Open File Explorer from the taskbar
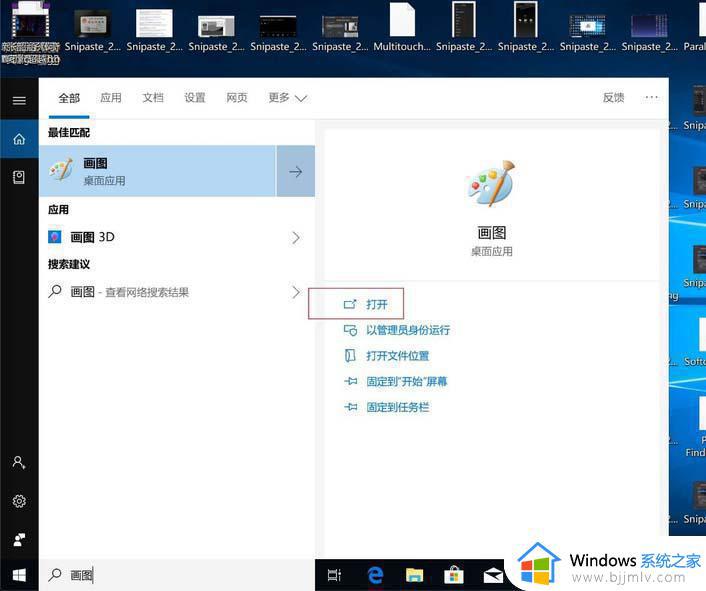706x591 pixels. 414,575
